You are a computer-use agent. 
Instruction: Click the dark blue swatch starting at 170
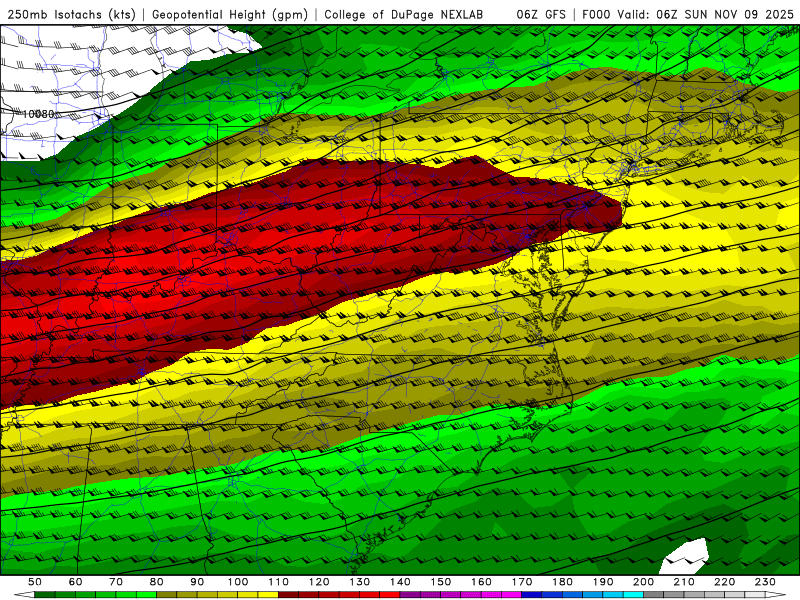532,595
